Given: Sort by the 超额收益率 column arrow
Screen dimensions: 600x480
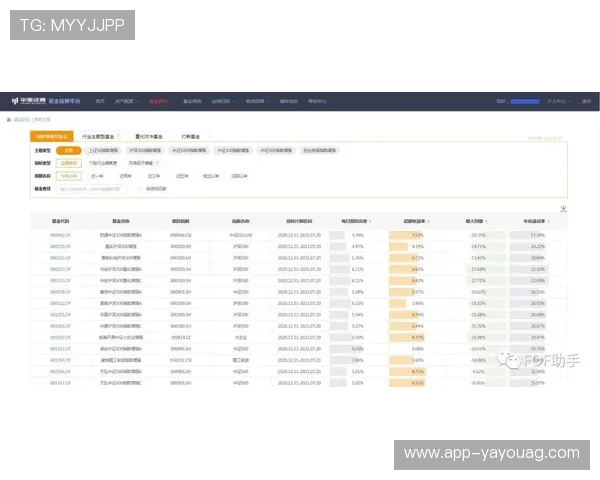Looking at the screenshot, I should (x=428, y=221).
